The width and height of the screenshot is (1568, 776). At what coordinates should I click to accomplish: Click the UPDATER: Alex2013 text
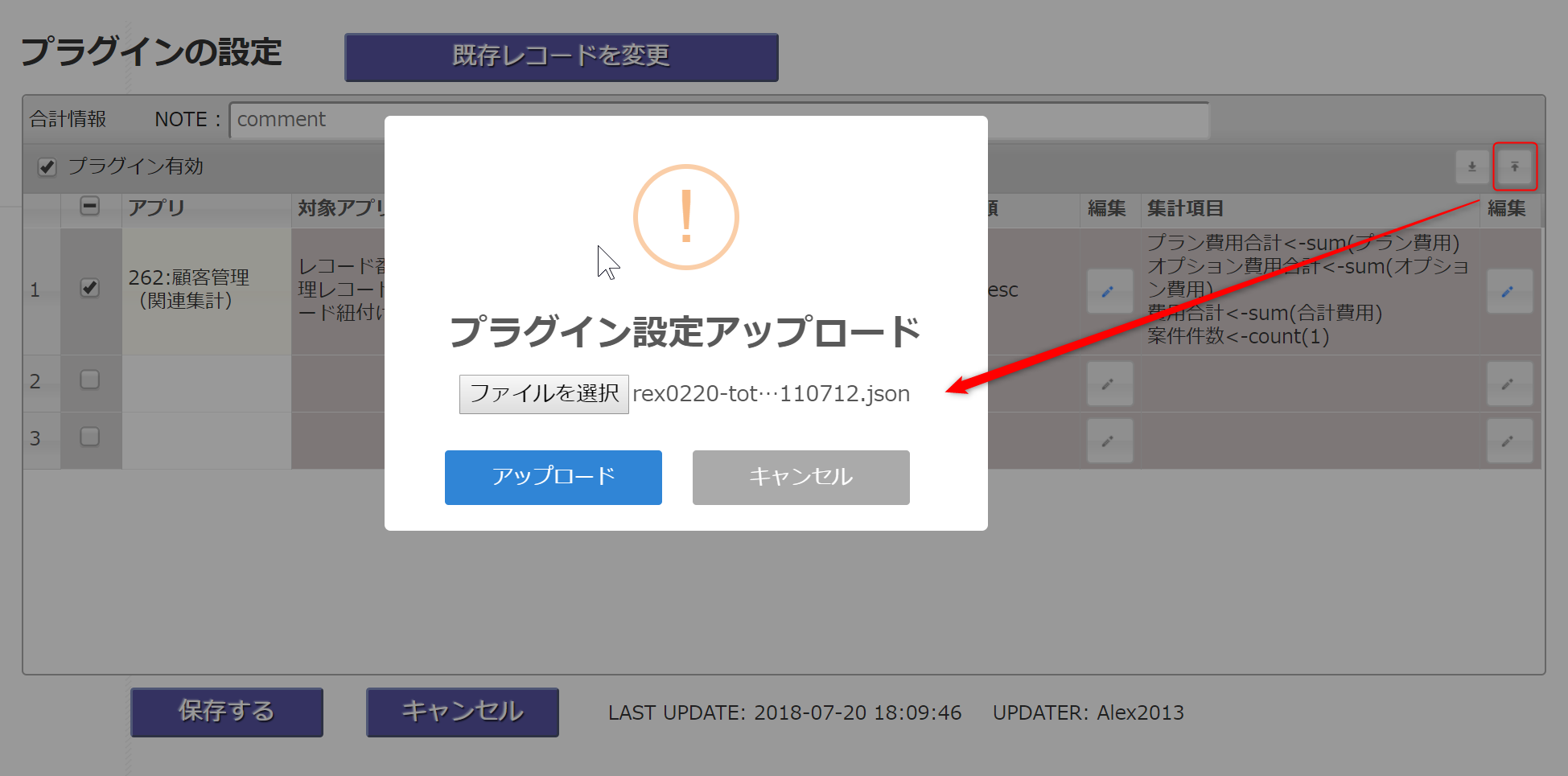tap(1089, 712)
